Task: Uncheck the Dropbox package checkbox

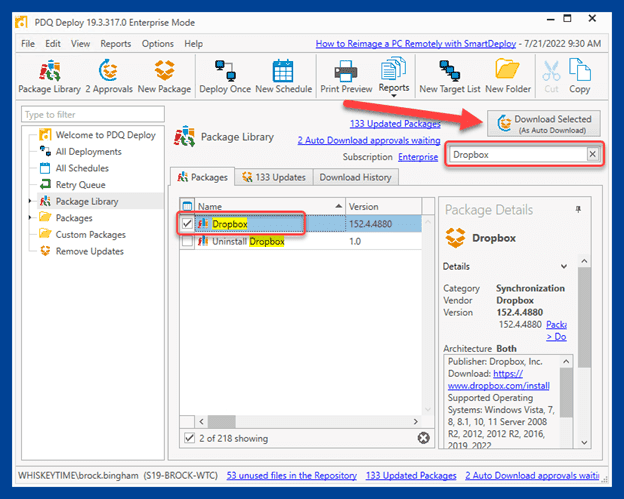Action: [187, 224]
